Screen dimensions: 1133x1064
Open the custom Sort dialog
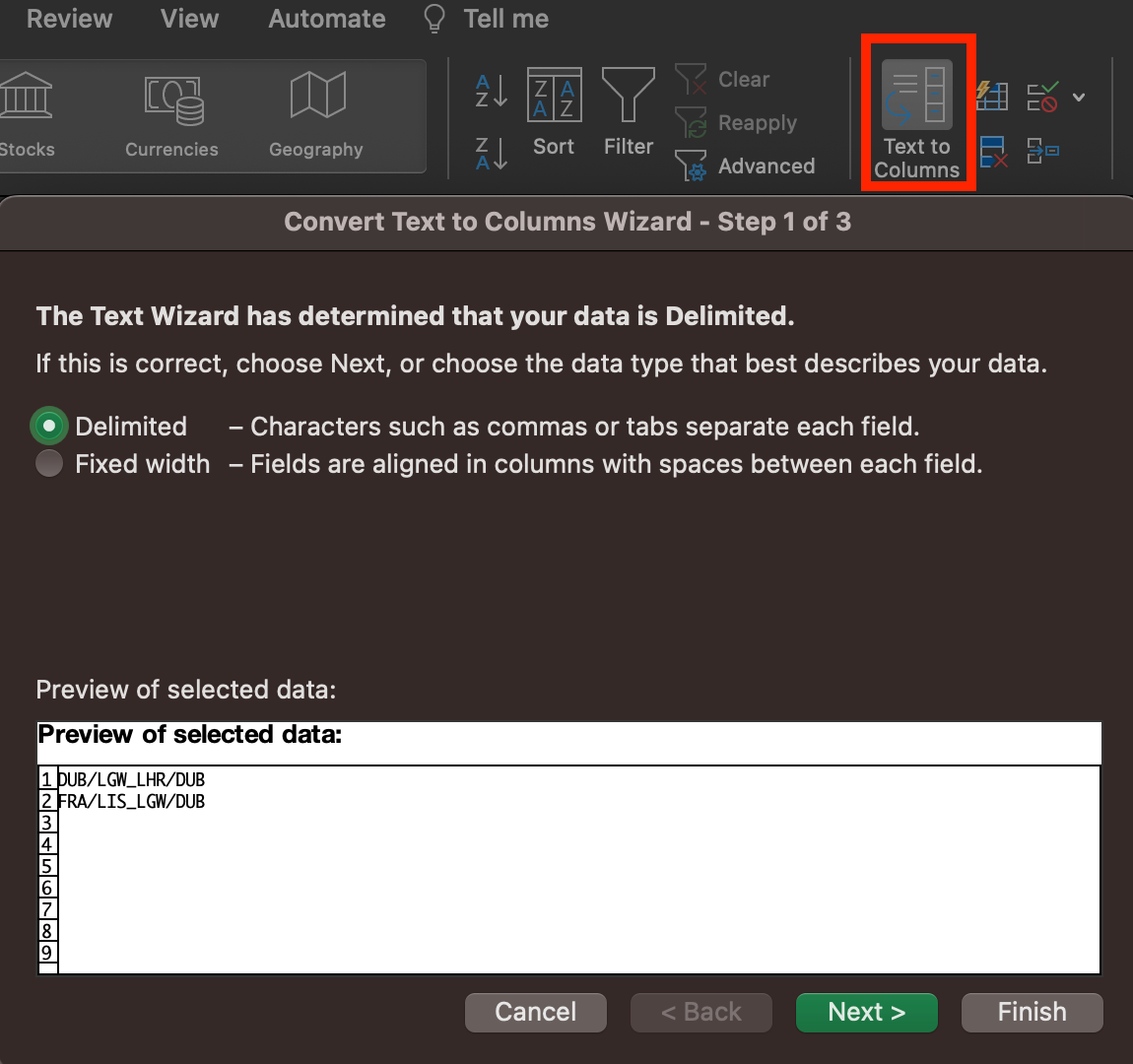point(554,110)
